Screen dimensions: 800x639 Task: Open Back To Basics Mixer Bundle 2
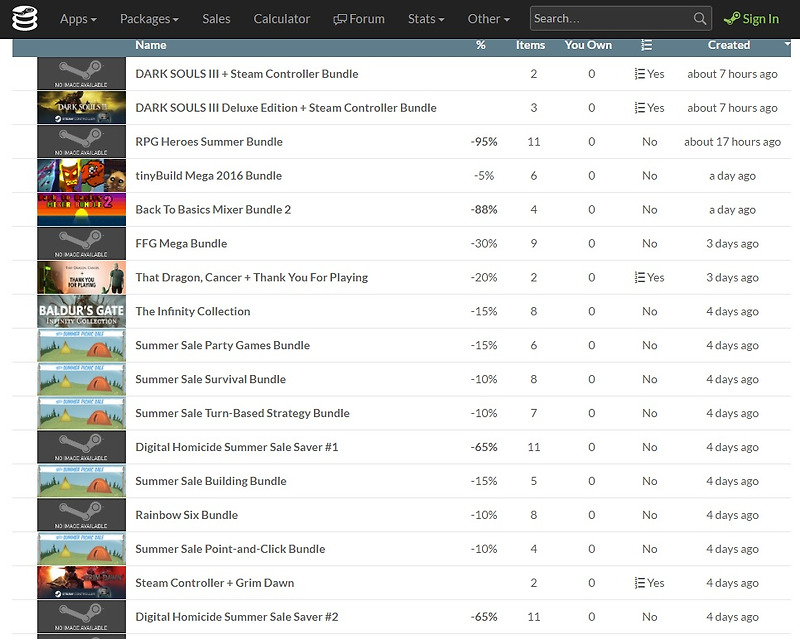click(x=213, y=210)
